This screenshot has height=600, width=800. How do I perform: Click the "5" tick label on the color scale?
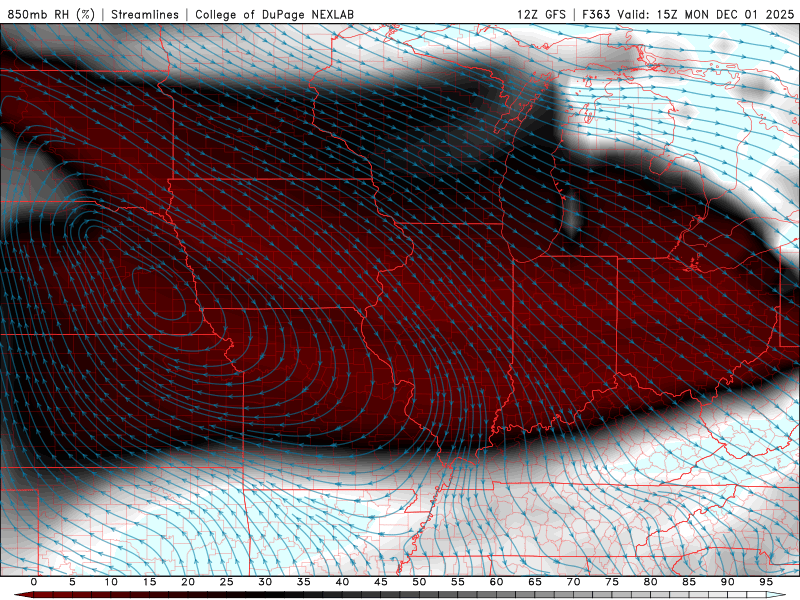(72, 582)
